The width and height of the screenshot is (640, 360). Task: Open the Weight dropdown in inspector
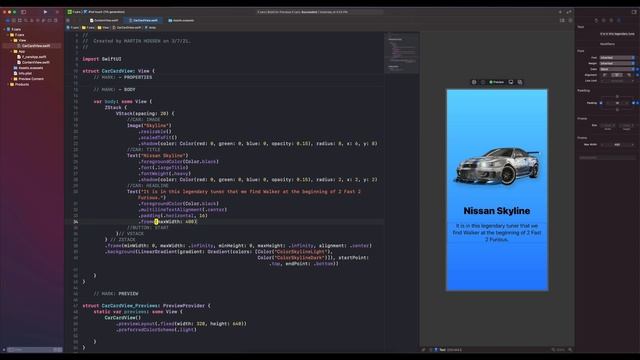tap(617, 63)
